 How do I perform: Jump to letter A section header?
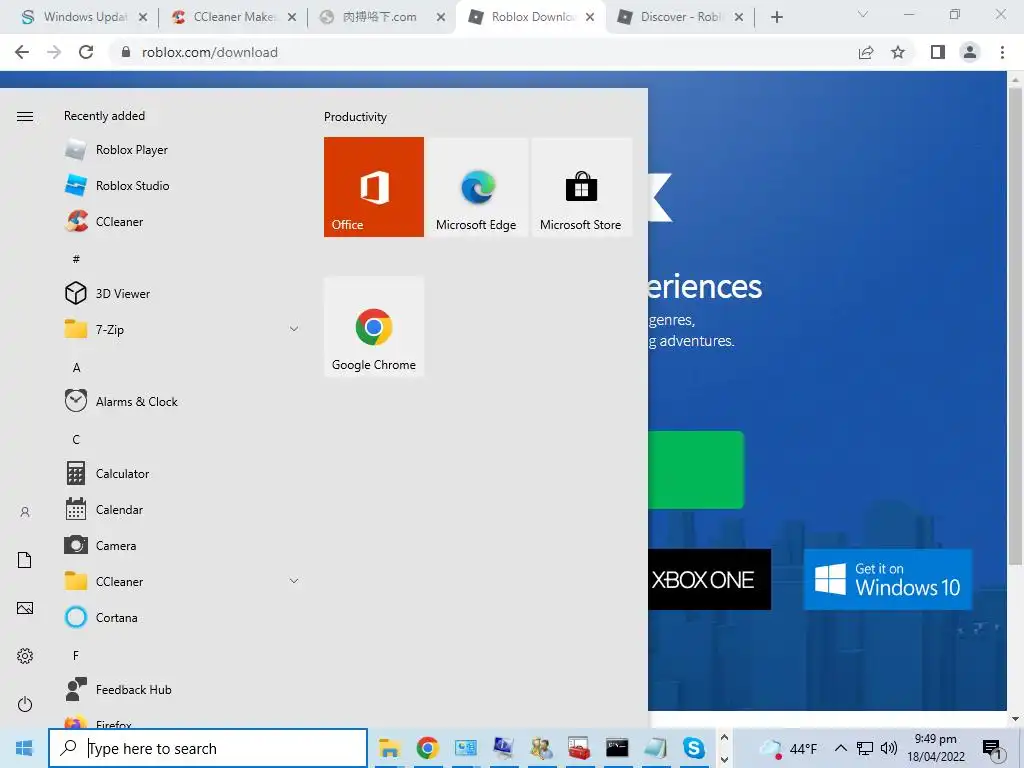click(76, 368)
